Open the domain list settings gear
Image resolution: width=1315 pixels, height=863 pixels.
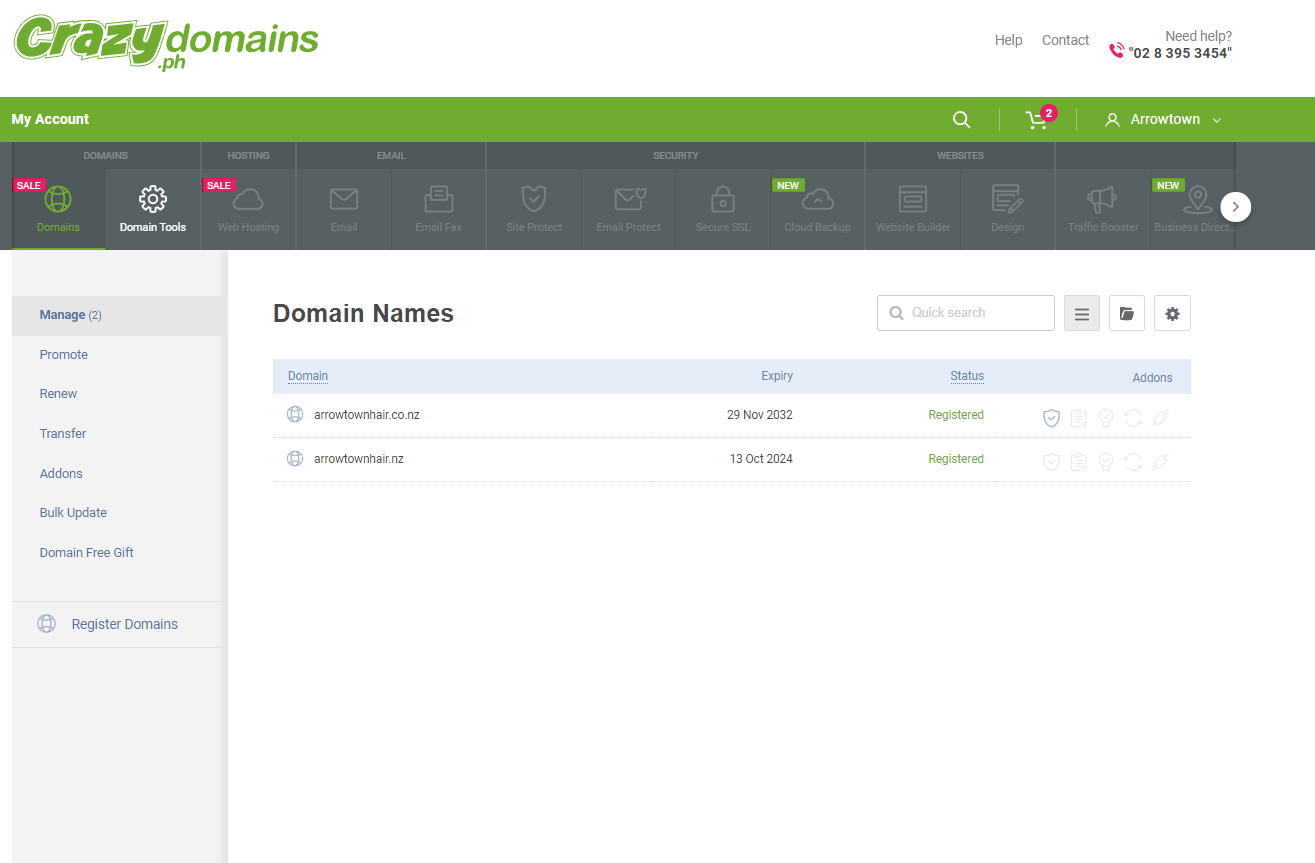[x=1172, y=313]
